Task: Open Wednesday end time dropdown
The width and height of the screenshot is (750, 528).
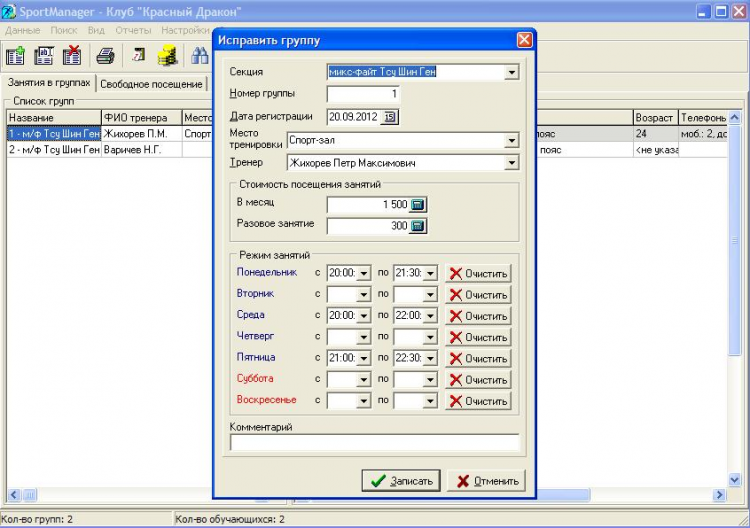Action: tap(430, 316)
